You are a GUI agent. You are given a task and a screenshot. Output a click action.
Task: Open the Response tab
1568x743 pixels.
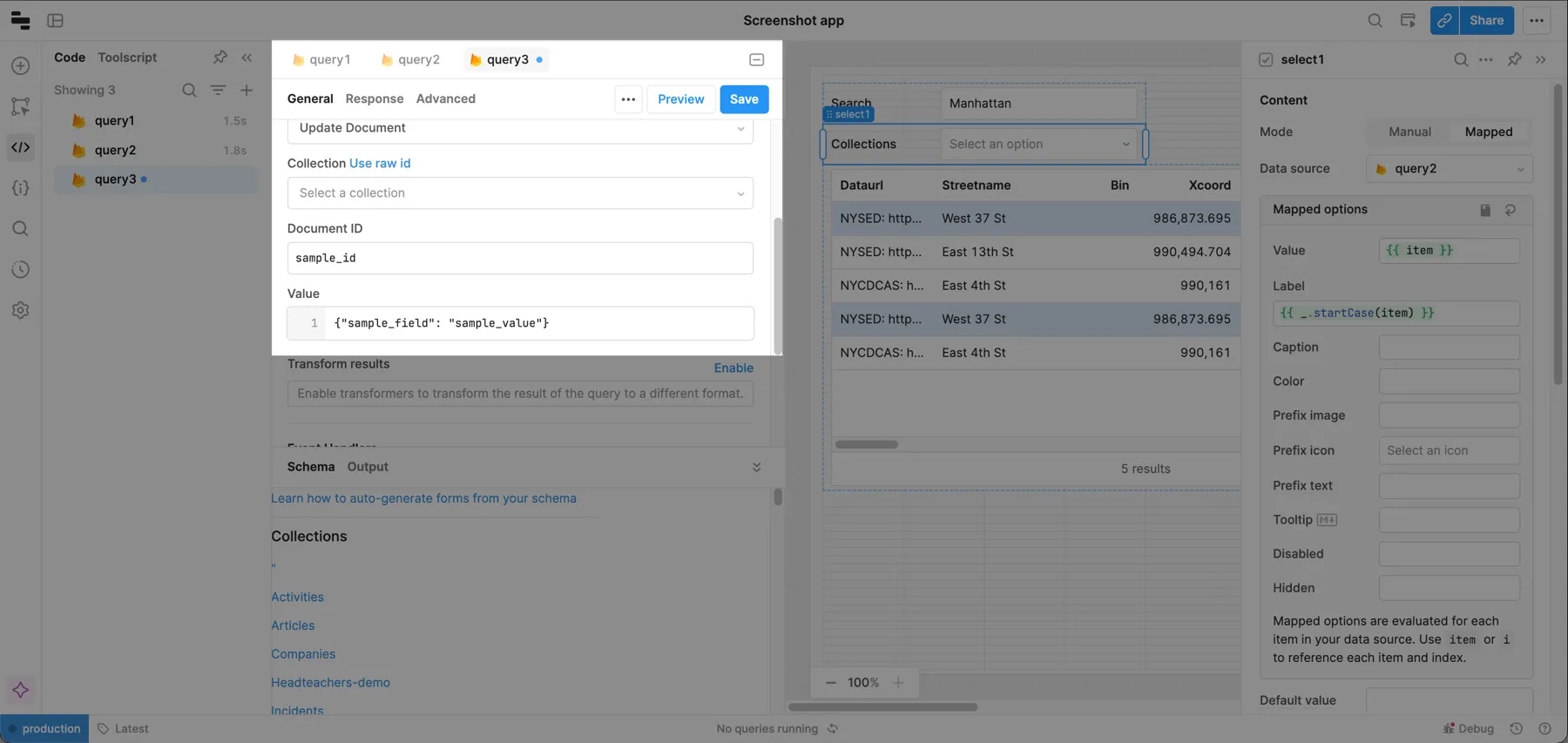point(375,98)
